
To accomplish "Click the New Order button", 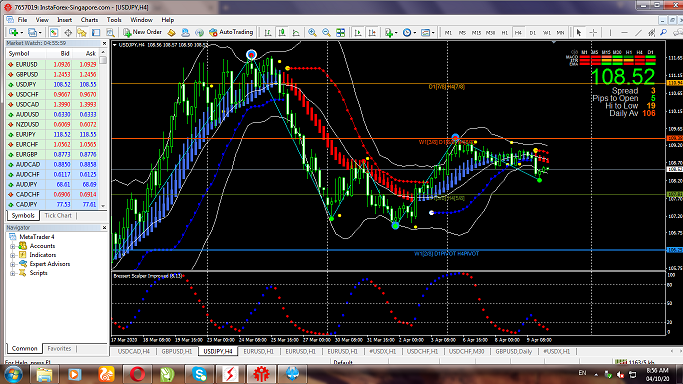I will click(143, 32).
